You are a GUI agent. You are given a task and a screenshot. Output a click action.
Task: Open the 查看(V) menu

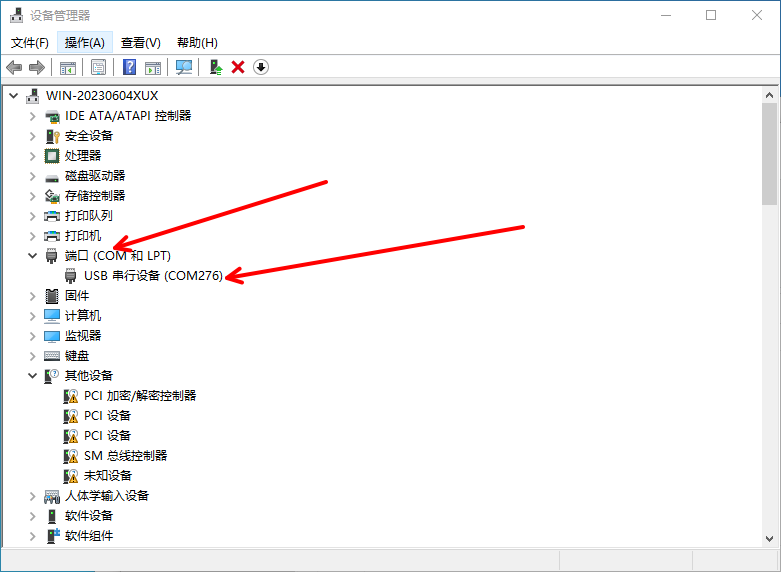140,43
